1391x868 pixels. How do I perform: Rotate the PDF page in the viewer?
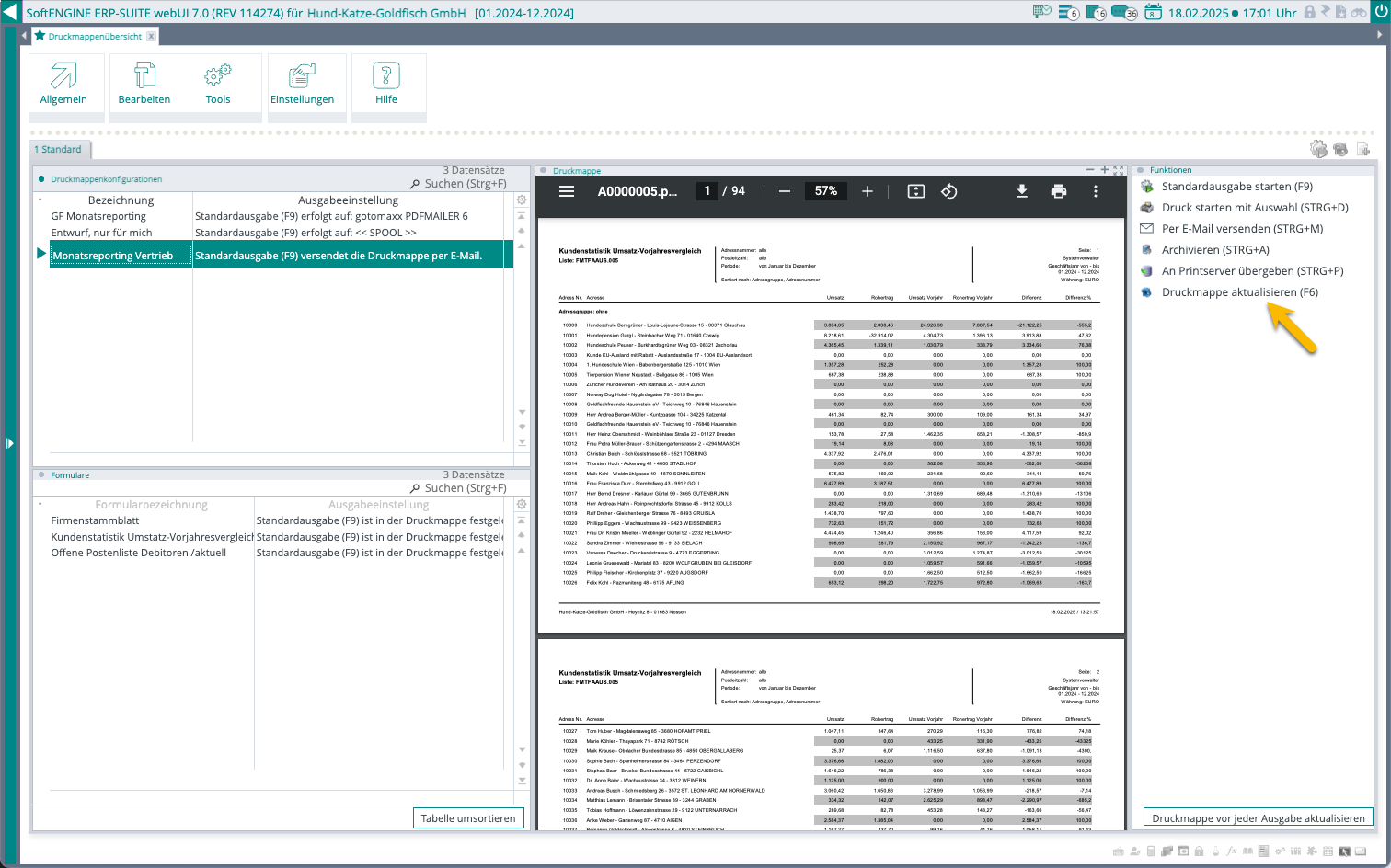tap(949, 191)
